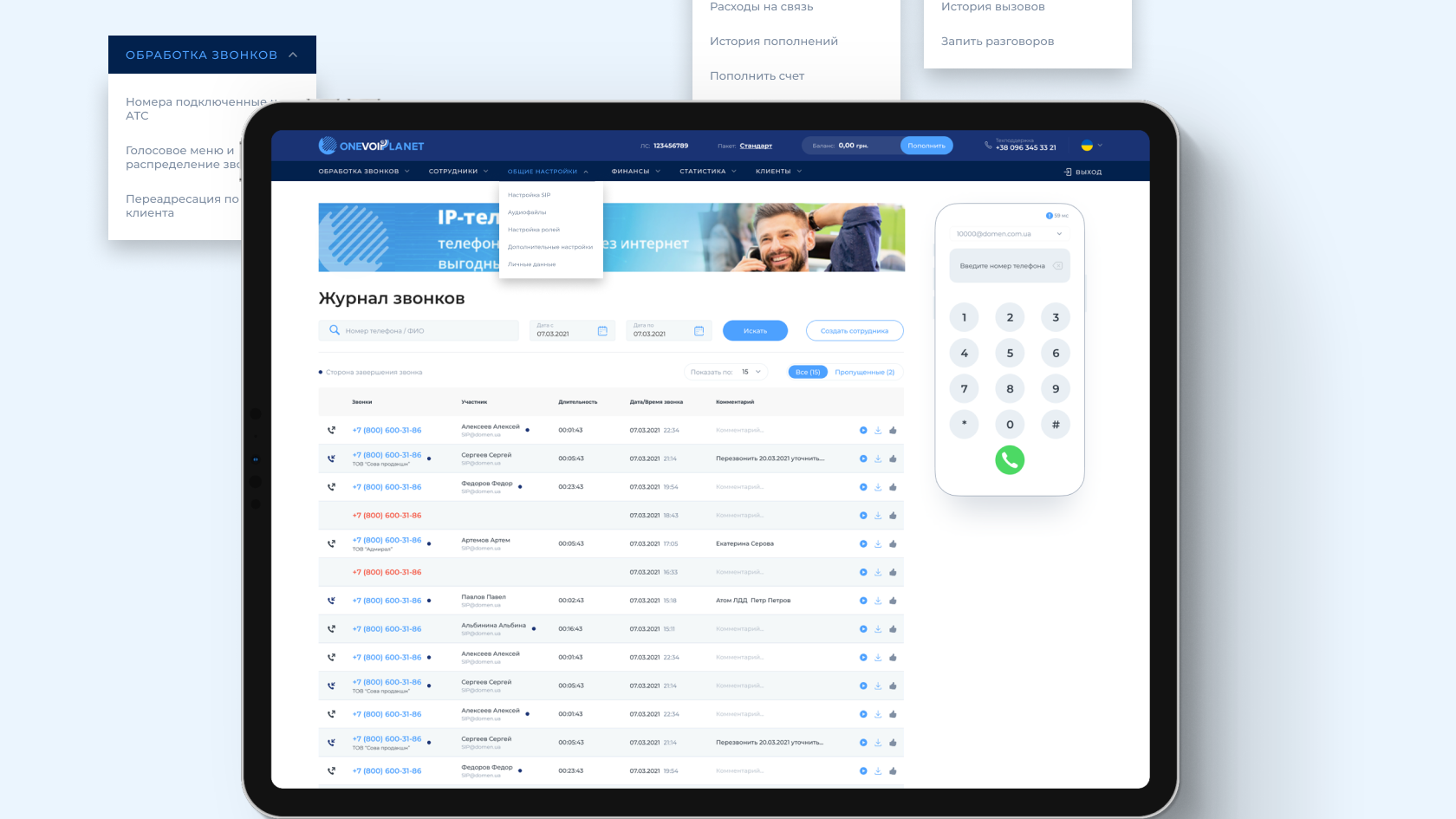Select 'Аудиофайлы' from the settings dropdown
Image resolution: width=1456 pixels, height=819 pixels.
525,211
